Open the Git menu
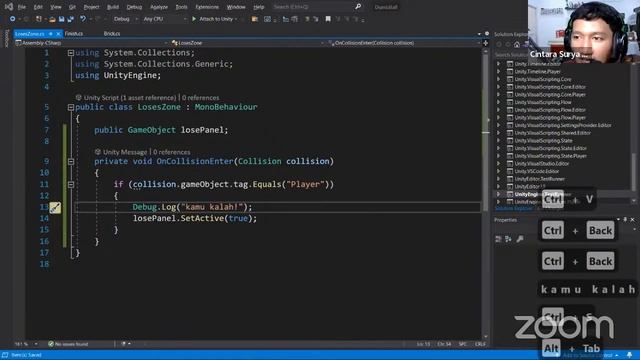This screenshot has width=640, height=360. [x=72, y=7]
